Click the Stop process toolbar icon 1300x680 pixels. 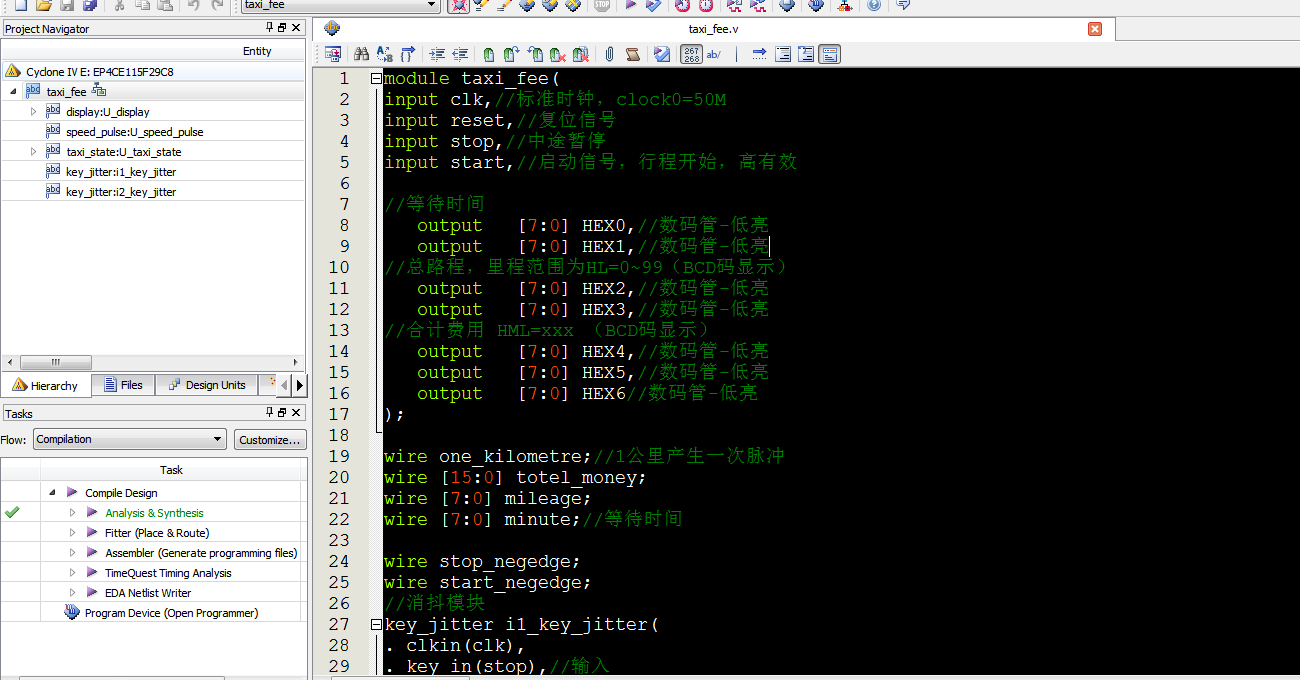click(x=601, y=7)
